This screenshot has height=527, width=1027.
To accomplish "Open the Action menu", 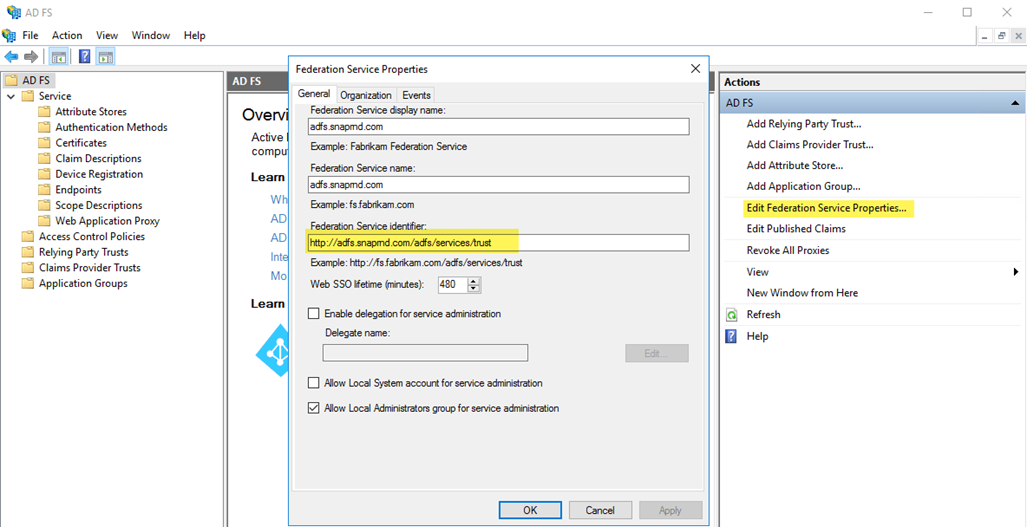I will [67, 35].
